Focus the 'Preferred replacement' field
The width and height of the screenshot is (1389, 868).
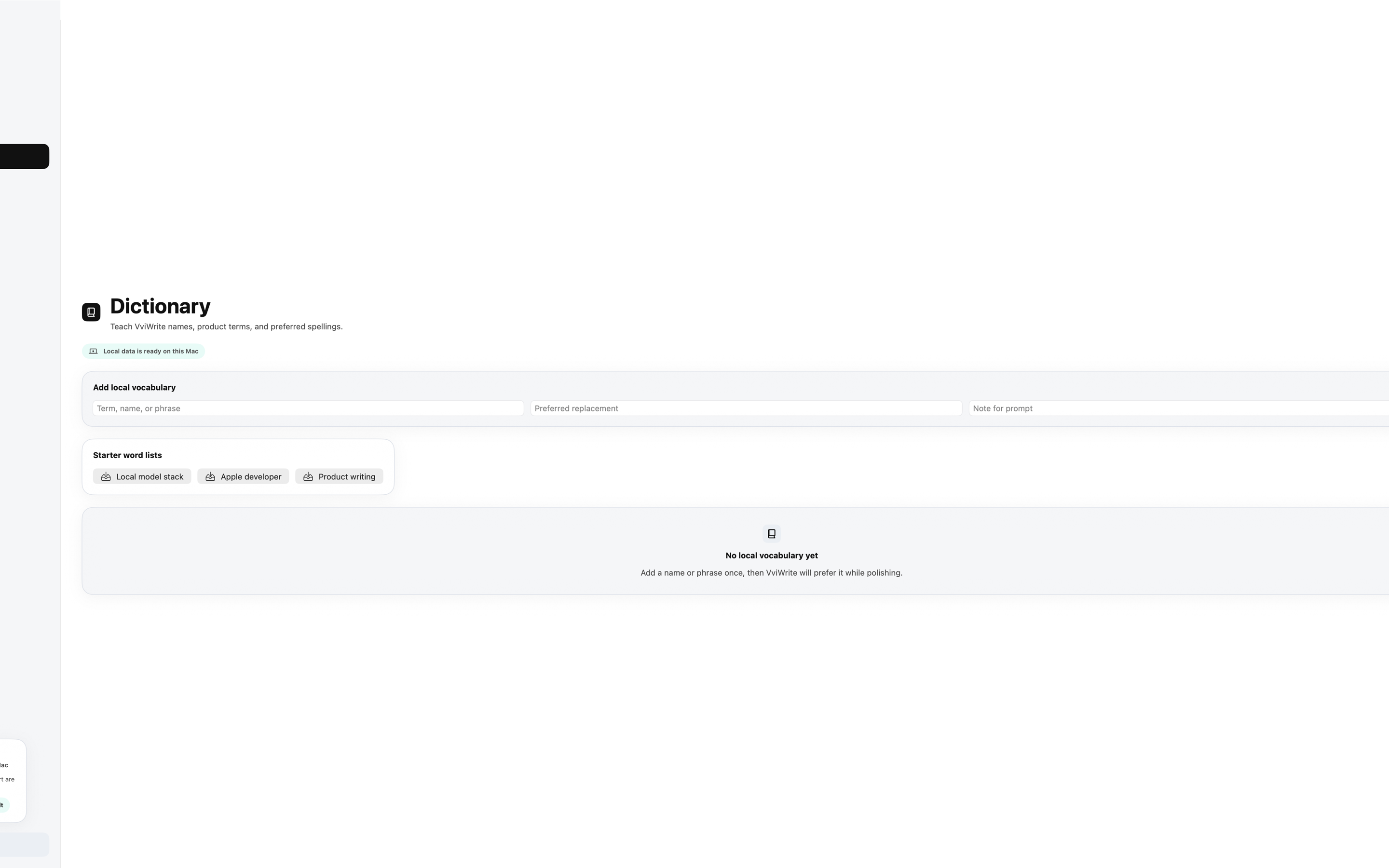click(x=746, y=408)
